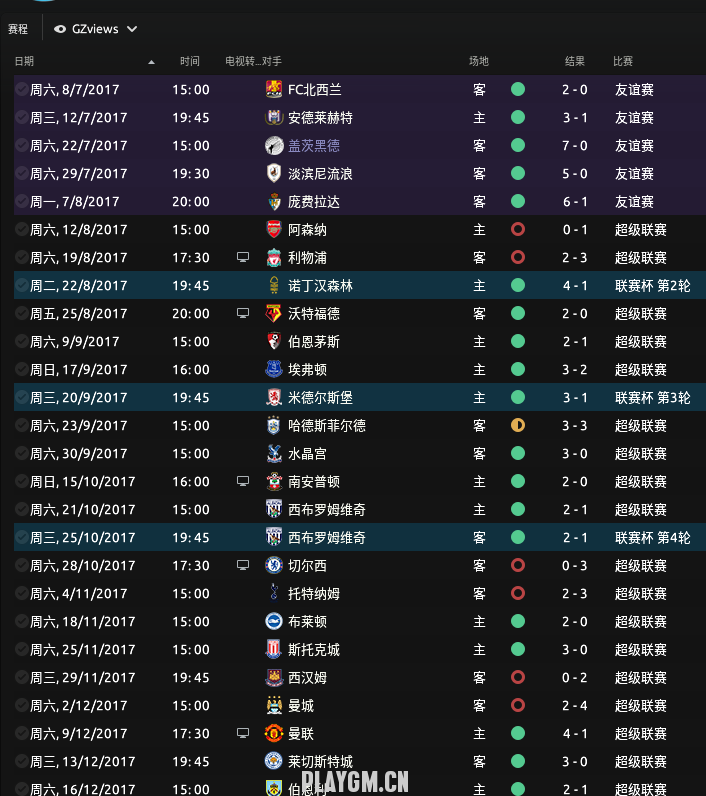Screen dimensions: 706x796
Task: Open the 2 - 4 result against 曼城
Action: click(x=575, y=705)
